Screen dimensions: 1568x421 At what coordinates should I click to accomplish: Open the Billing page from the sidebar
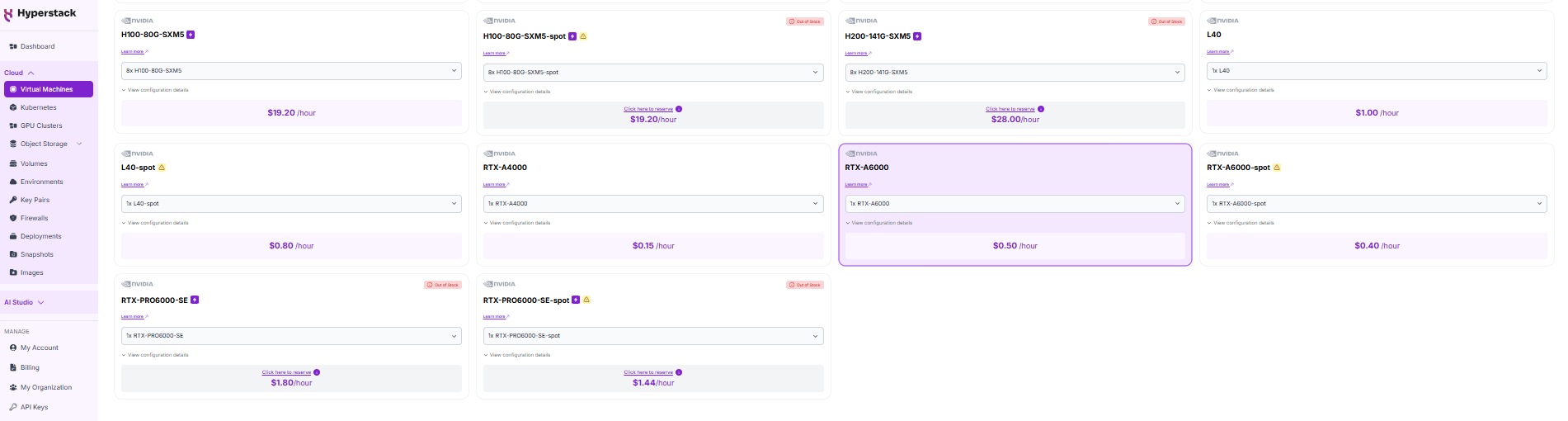(x=30, y=367)
